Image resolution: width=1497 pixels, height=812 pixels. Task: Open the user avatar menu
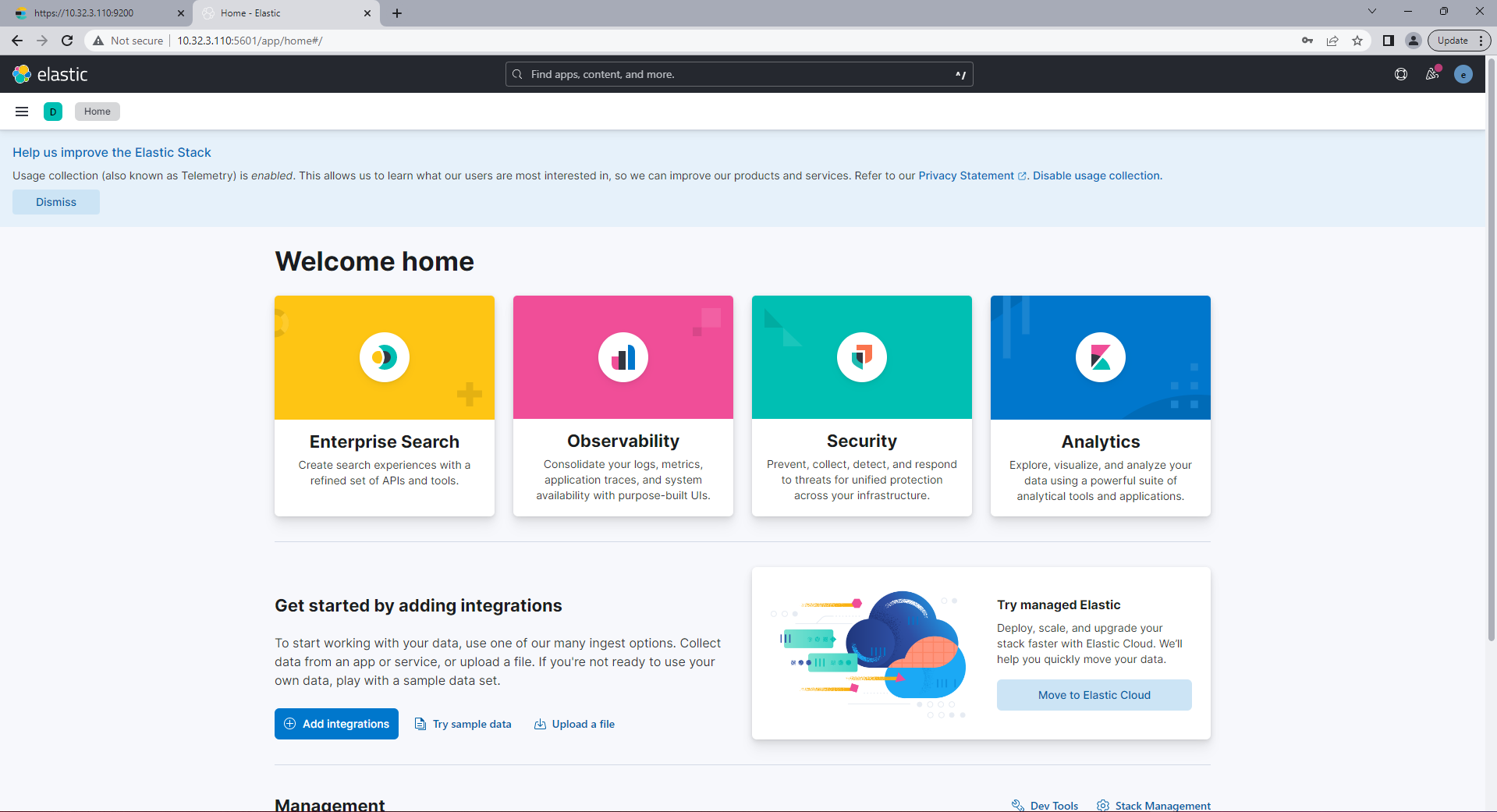(x=1463, y=74)
